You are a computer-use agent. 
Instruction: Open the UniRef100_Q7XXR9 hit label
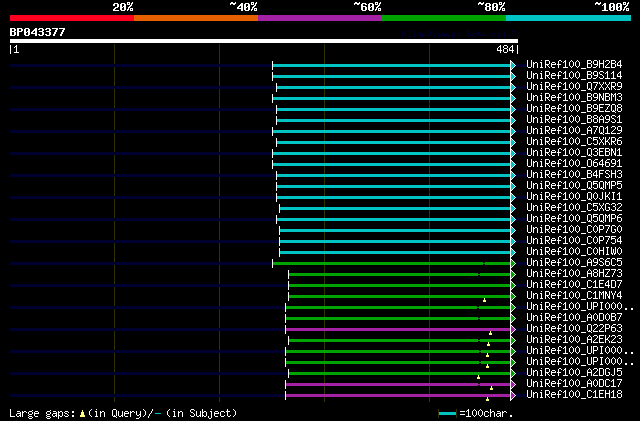click(x=574, y=87)
